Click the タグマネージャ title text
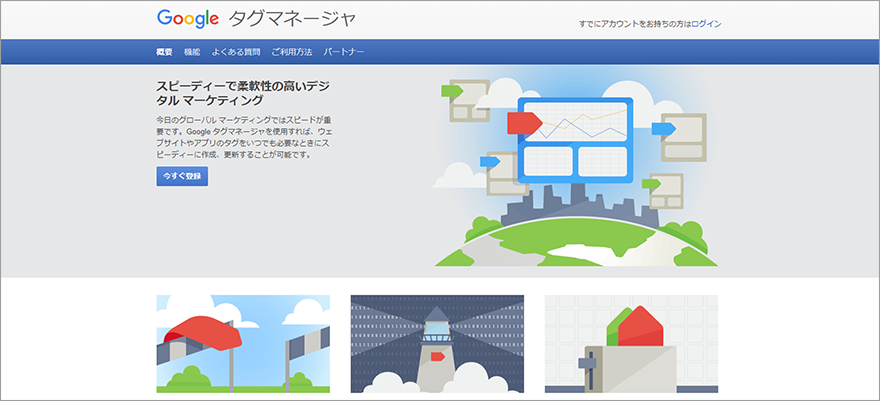 pos(292,19)
